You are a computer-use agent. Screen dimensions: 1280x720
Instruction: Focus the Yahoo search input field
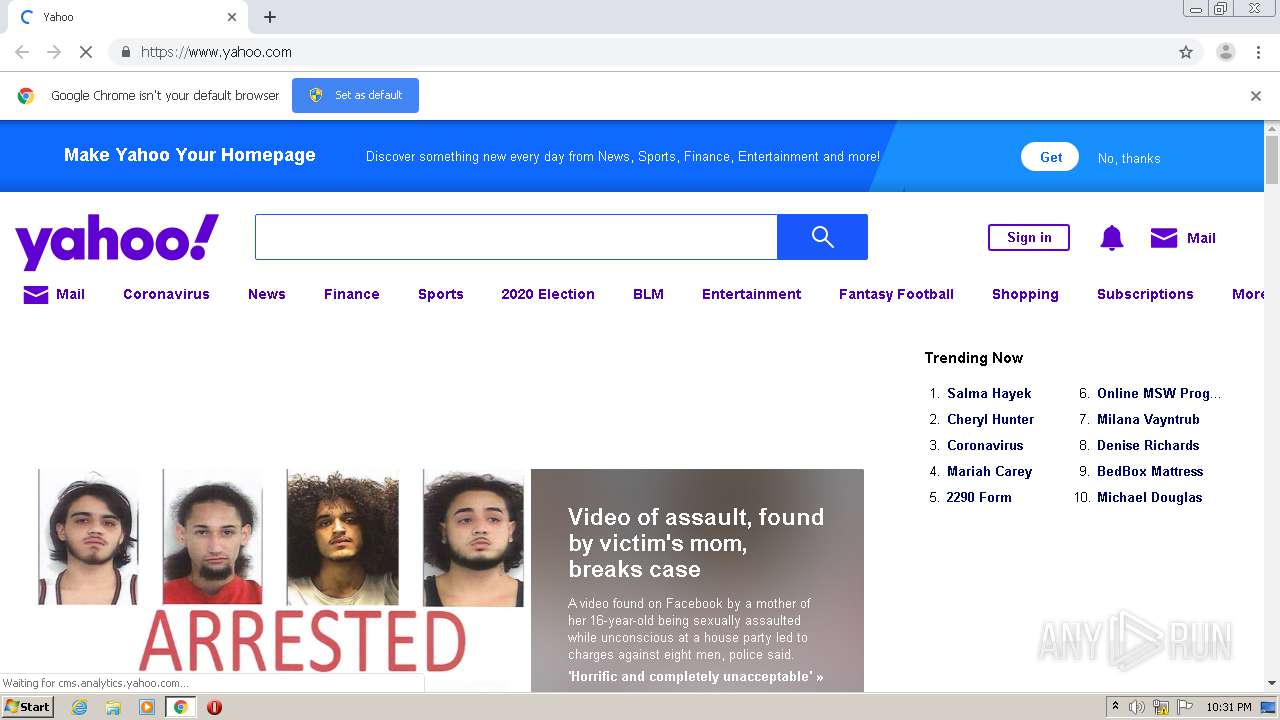pos(516,237)
